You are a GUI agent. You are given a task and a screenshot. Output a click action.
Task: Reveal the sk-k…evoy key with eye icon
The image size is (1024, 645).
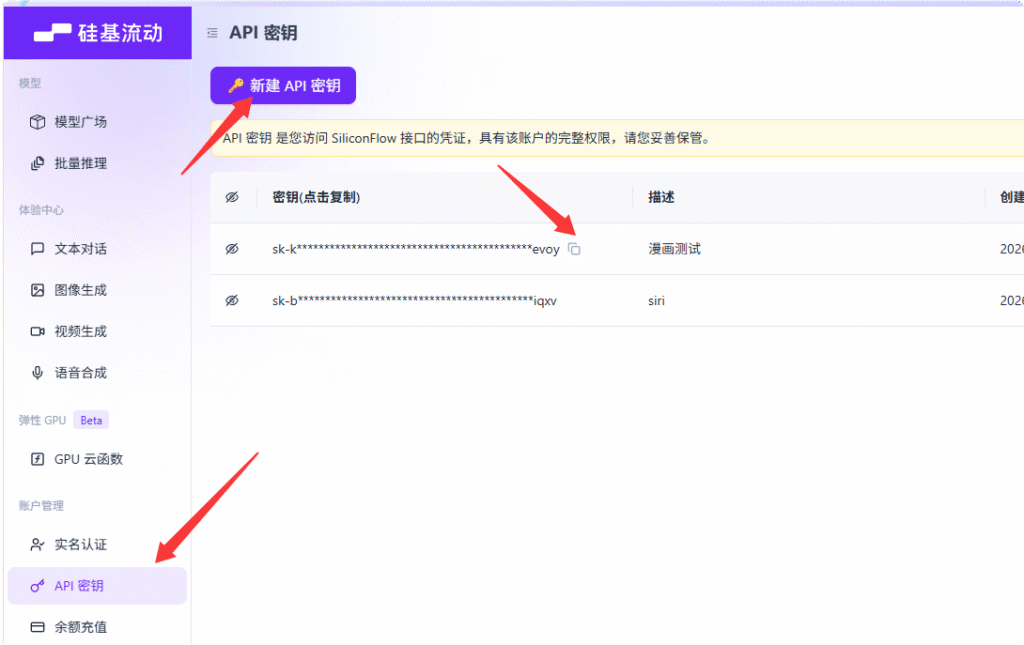pos(232,249)
